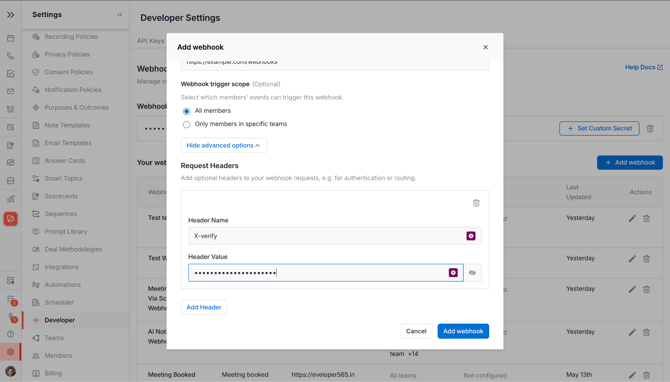Screen dimensions: 670x382
Task: Delete the webhook secret trash icon
Action: pyautogui.click(x=650, y=128)
